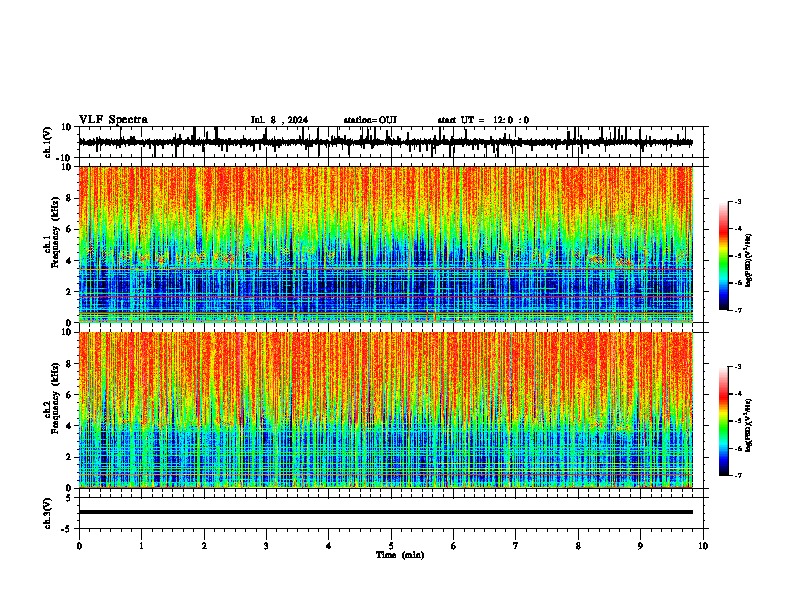Viewport: 792px width, 612px height.
Task: Click the ch.3(V) axis label
Action: pos(48,513)
